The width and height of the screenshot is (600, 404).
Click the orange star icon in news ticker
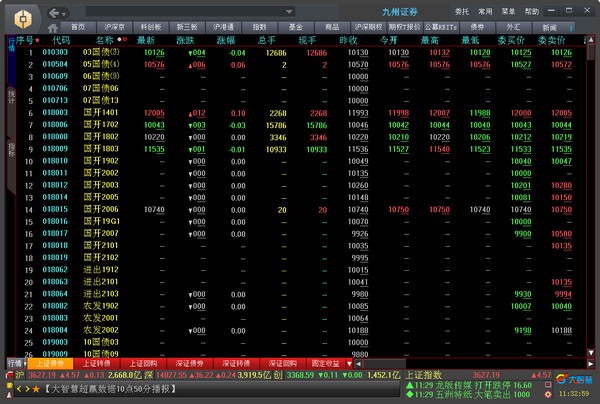click(x=36, y=389)
